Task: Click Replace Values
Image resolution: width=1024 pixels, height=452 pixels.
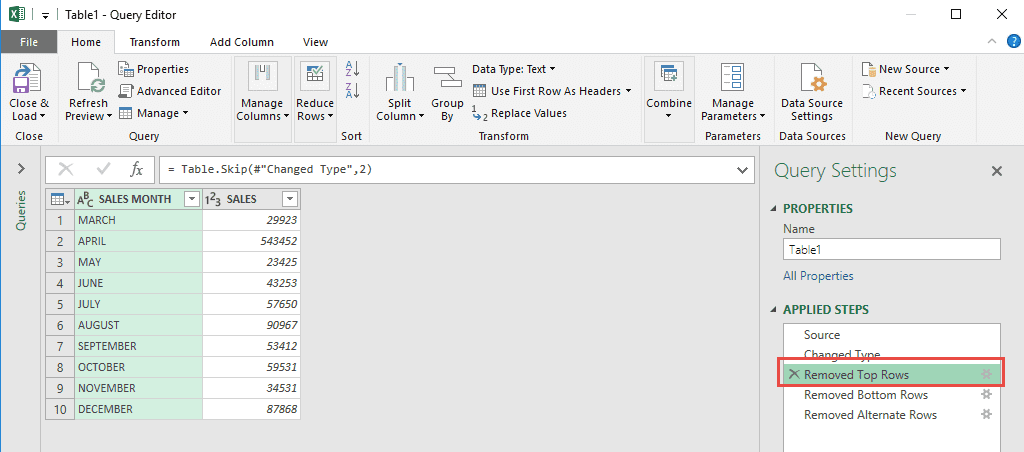Action: tap(519, 113)
